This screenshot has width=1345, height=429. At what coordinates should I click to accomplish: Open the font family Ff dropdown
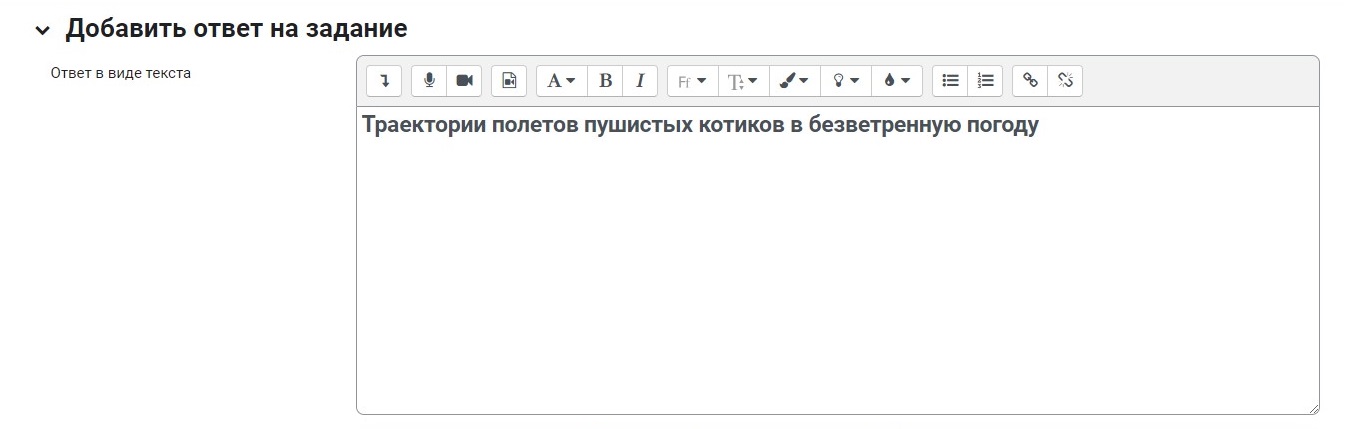(693, 81)
